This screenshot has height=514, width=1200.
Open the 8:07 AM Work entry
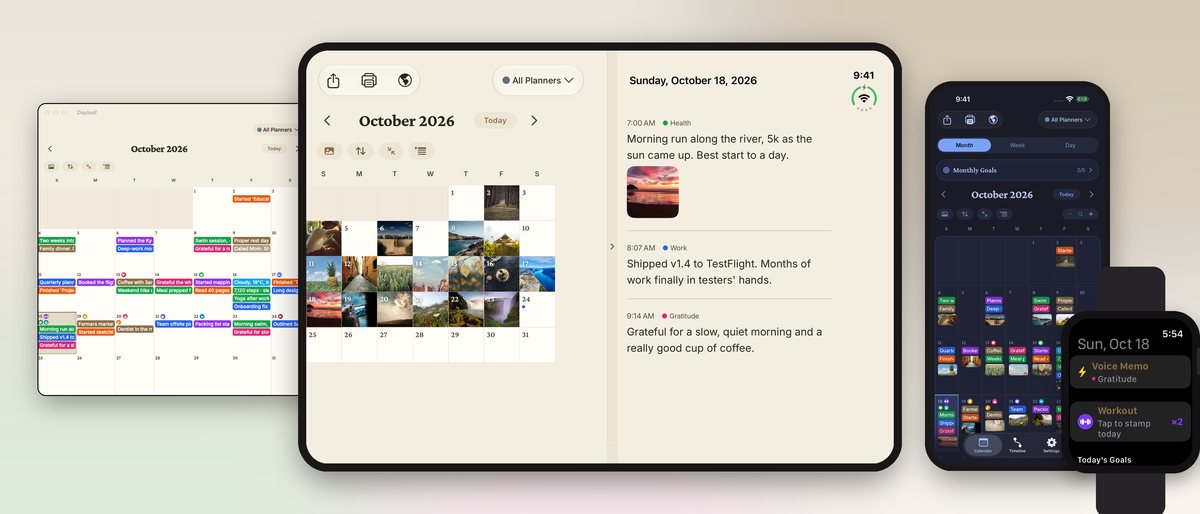[720, 264]
